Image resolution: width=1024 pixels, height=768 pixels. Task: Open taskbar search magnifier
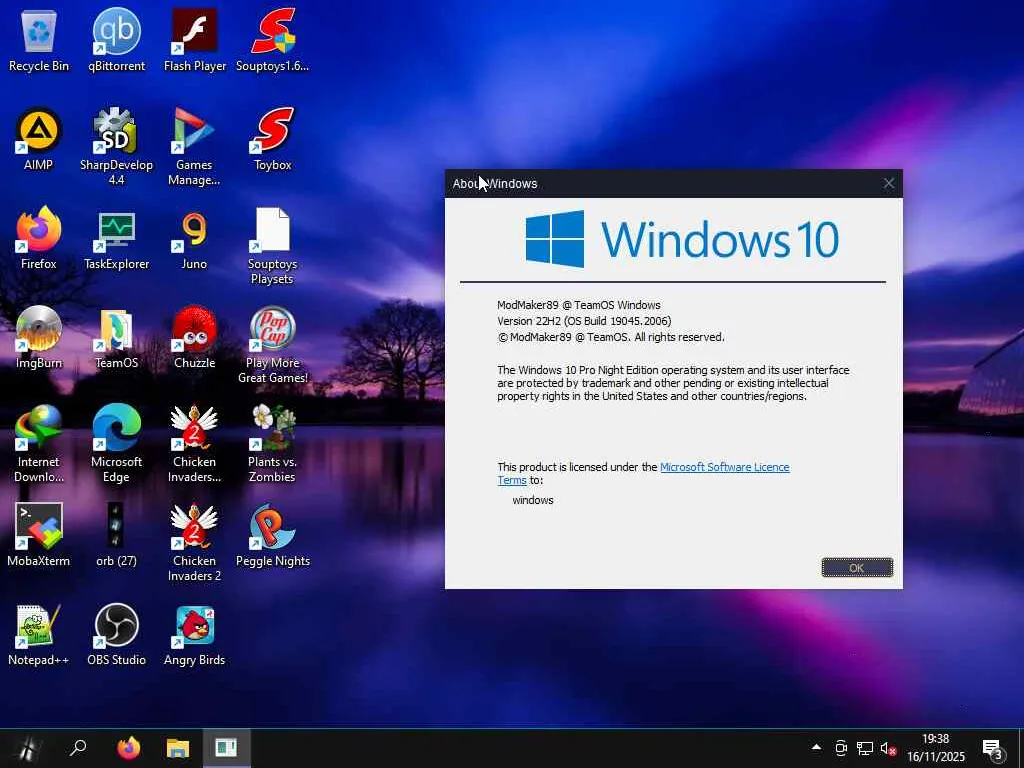click(78, 748)
